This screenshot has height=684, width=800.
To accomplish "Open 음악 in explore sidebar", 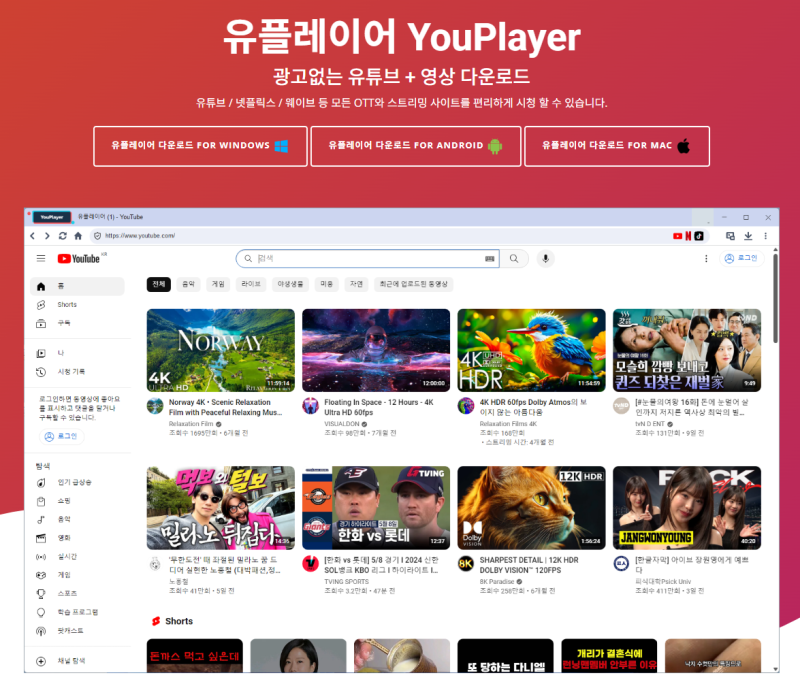I will point(78,519).
